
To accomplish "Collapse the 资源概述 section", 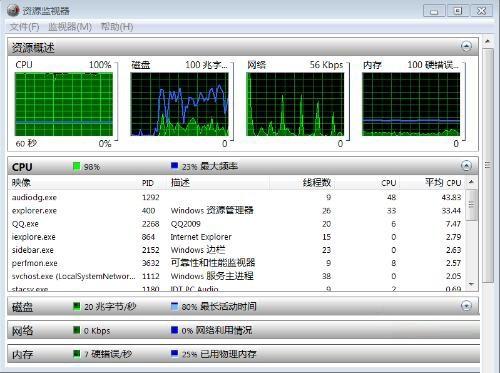I will point(466,46).
